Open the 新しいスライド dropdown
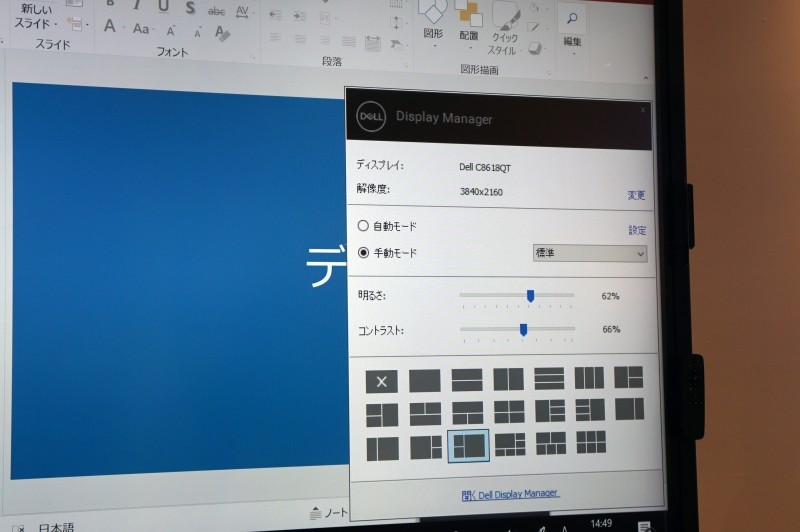This screenshot has height=532, width=800. tap(35, 16)
